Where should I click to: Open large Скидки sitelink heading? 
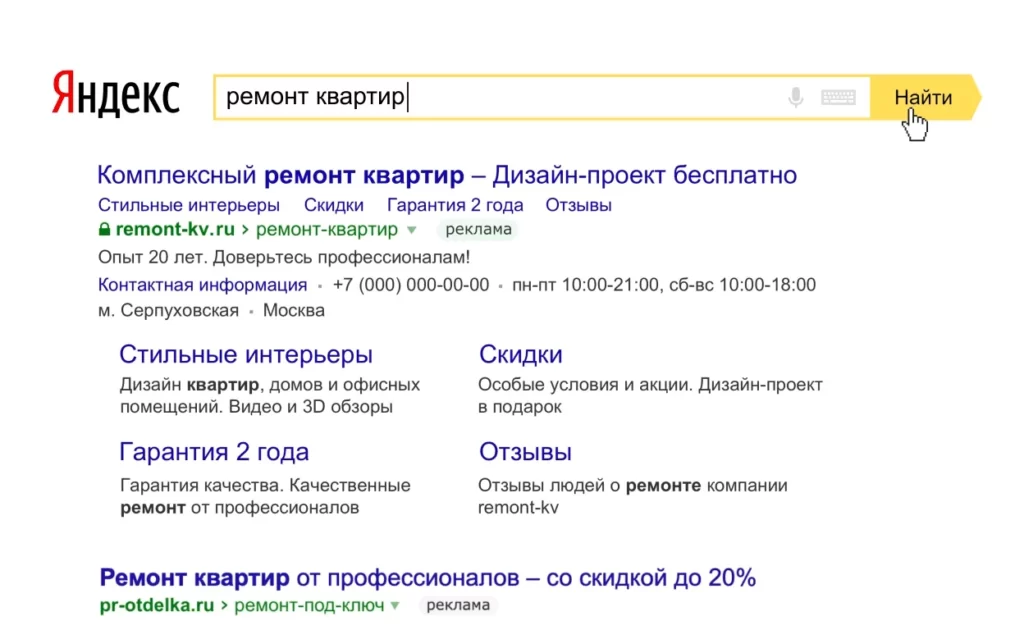coord(520,354)
